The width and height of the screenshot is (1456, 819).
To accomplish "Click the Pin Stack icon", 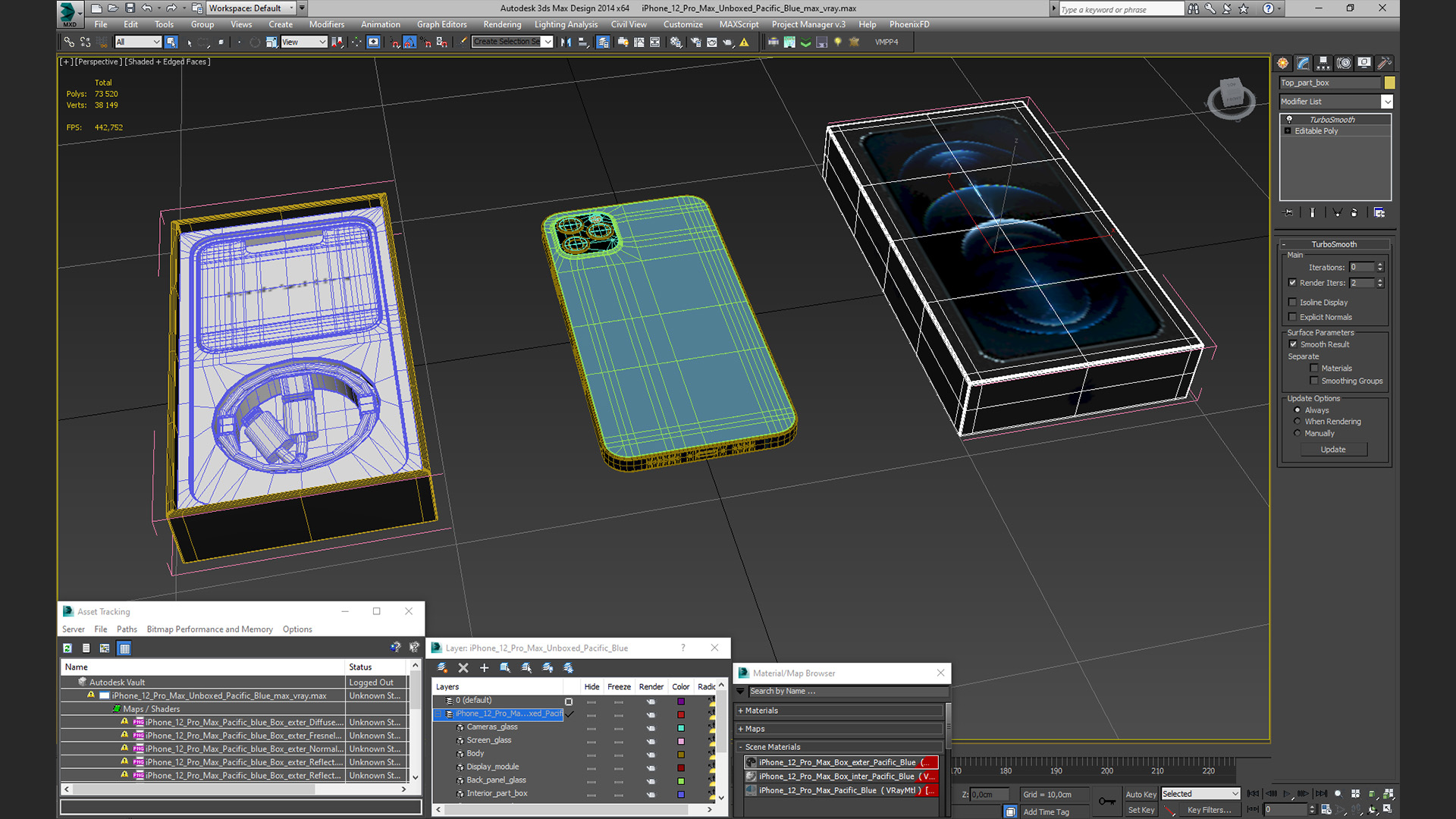I will pos(1288,212).
